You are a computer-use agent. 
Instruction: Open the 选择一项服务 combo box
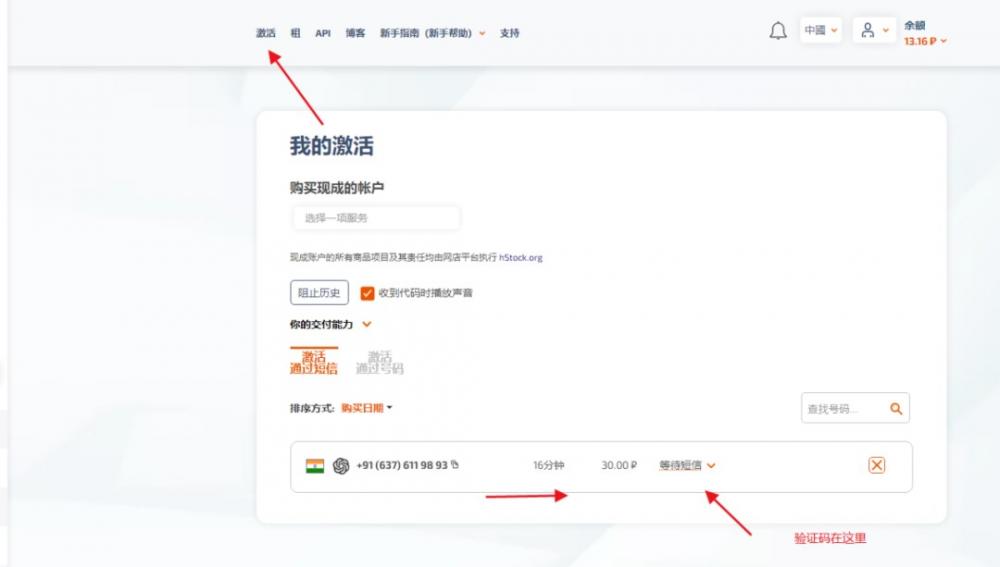pos(376,218)
